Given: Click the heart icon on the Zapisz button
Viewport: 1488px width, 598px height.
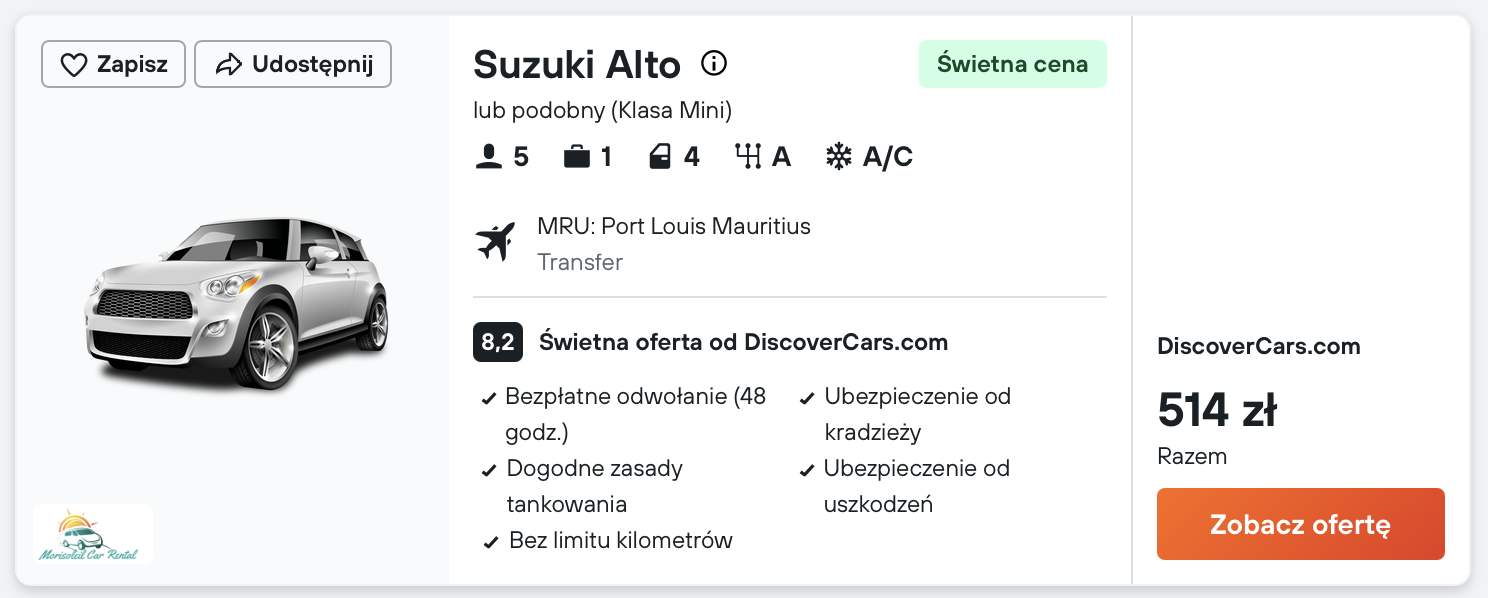Looking at the screenshot, I should point(74,65).
